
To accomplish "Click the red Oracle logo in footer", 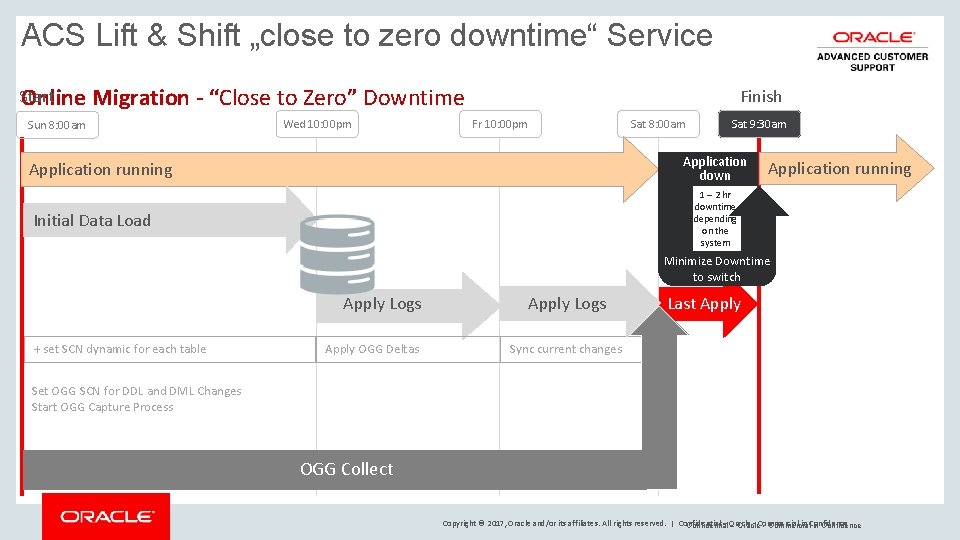I will coord(106,516).
